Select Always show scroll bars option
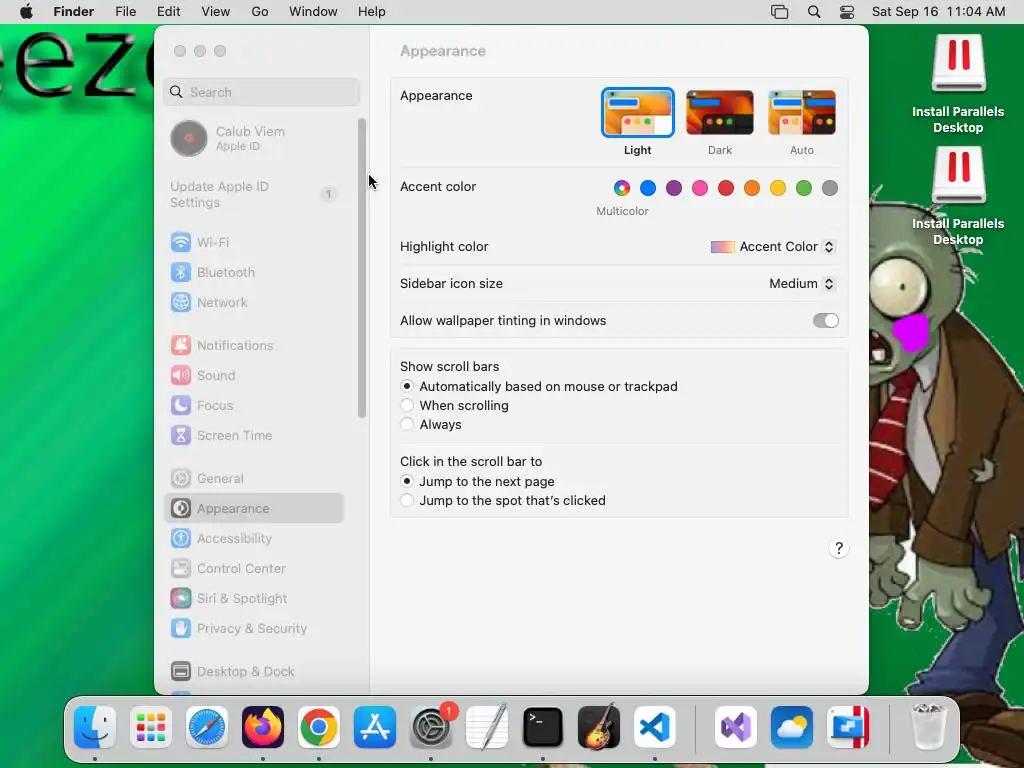The height and width of the screenshot is (768, 1024). coord(407,424)
